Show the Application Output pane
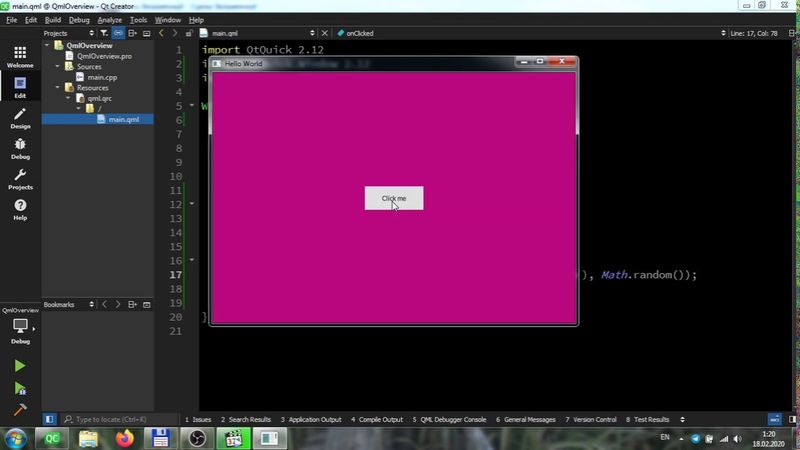Viewport: 800px width, 450px height. [x=311, y=419]
